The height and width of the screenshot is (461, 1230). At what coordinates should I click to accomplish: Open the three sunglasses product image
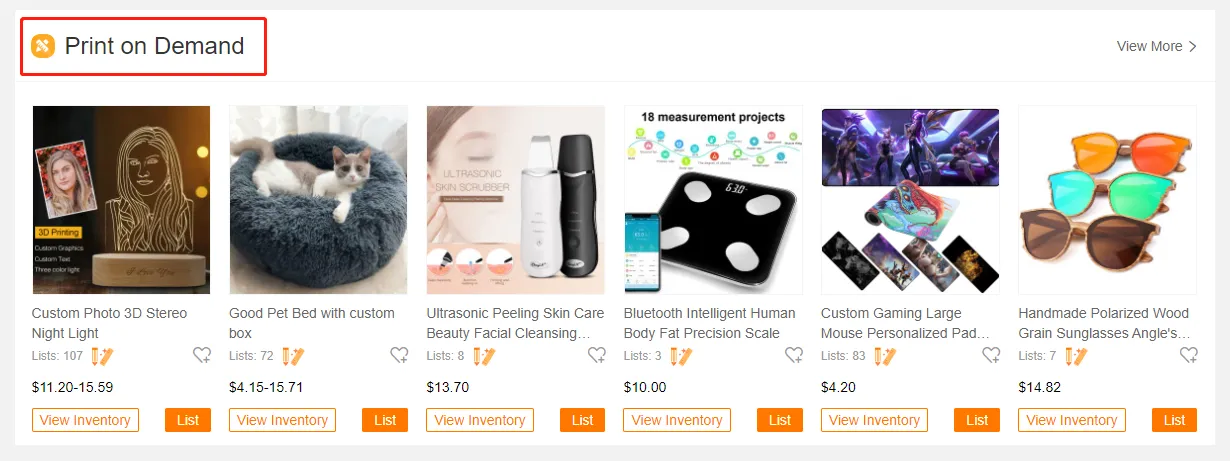(1108, 199)
